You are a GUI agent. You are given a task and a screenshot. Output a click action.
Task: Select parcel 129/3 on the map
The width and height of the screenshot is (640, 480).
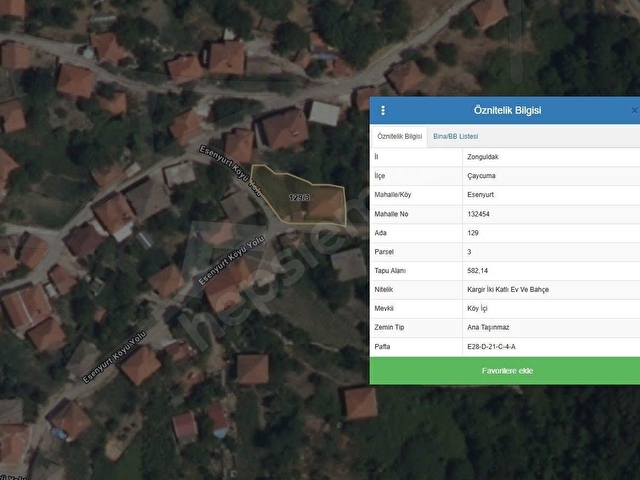coord(300,198)
